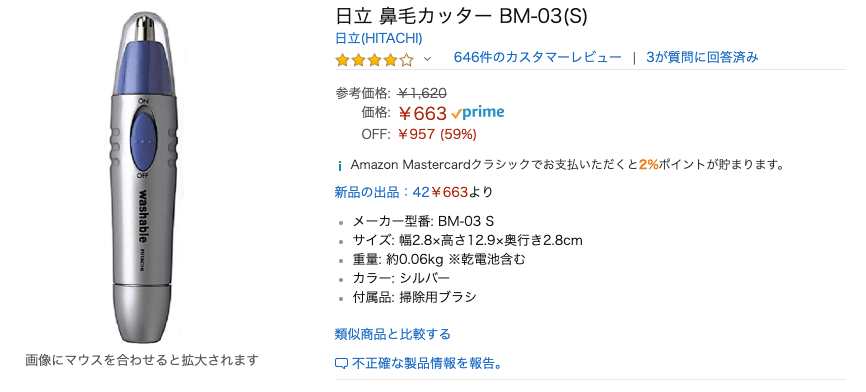Click the nose trimmer product image
Image resolution: width=866 pixels, height=392 pixels.
coord(143,179)
